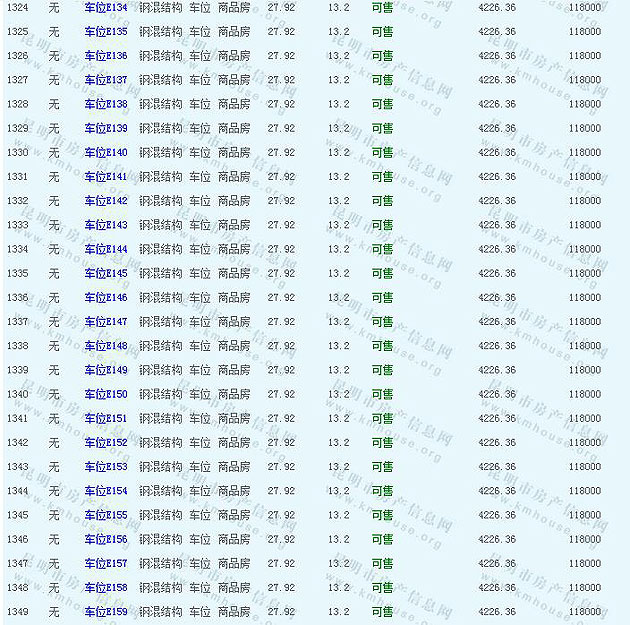Select parking space 车位E146
This screenshot has height=625, width=630.
click(105, 298)
